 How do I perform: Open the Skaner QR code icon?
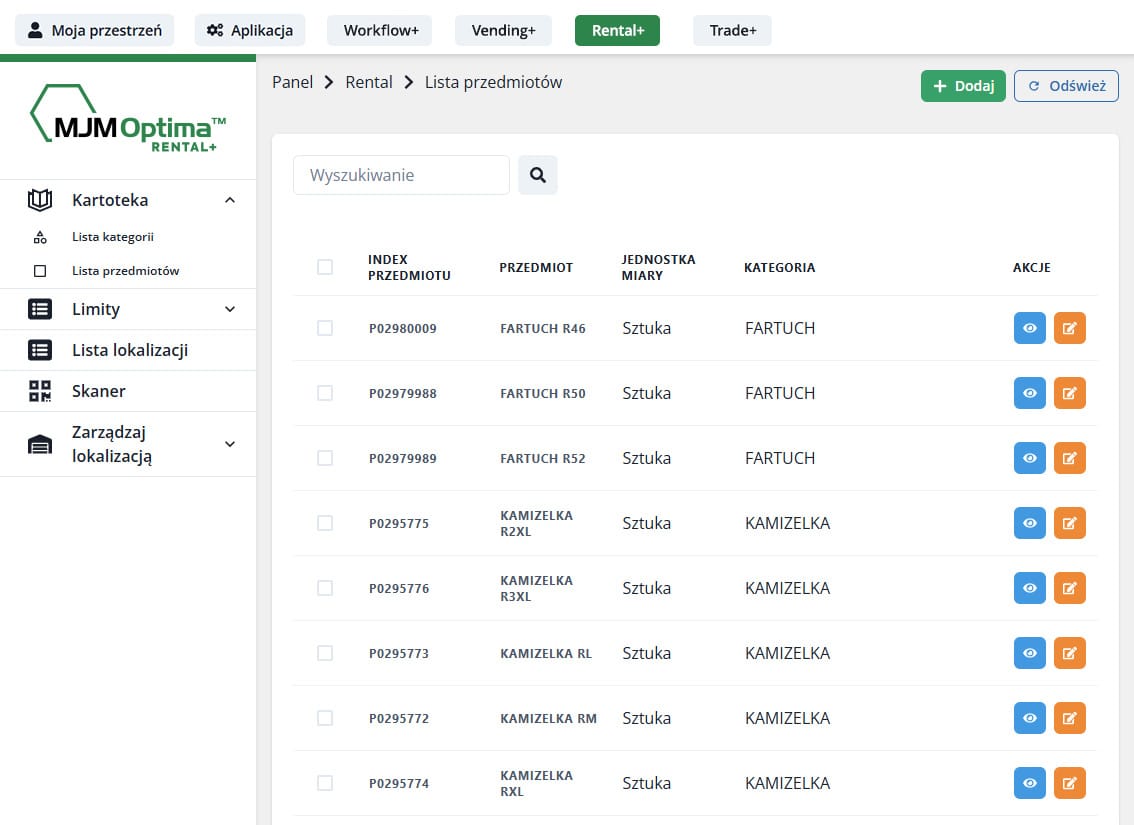pos(40,391)
